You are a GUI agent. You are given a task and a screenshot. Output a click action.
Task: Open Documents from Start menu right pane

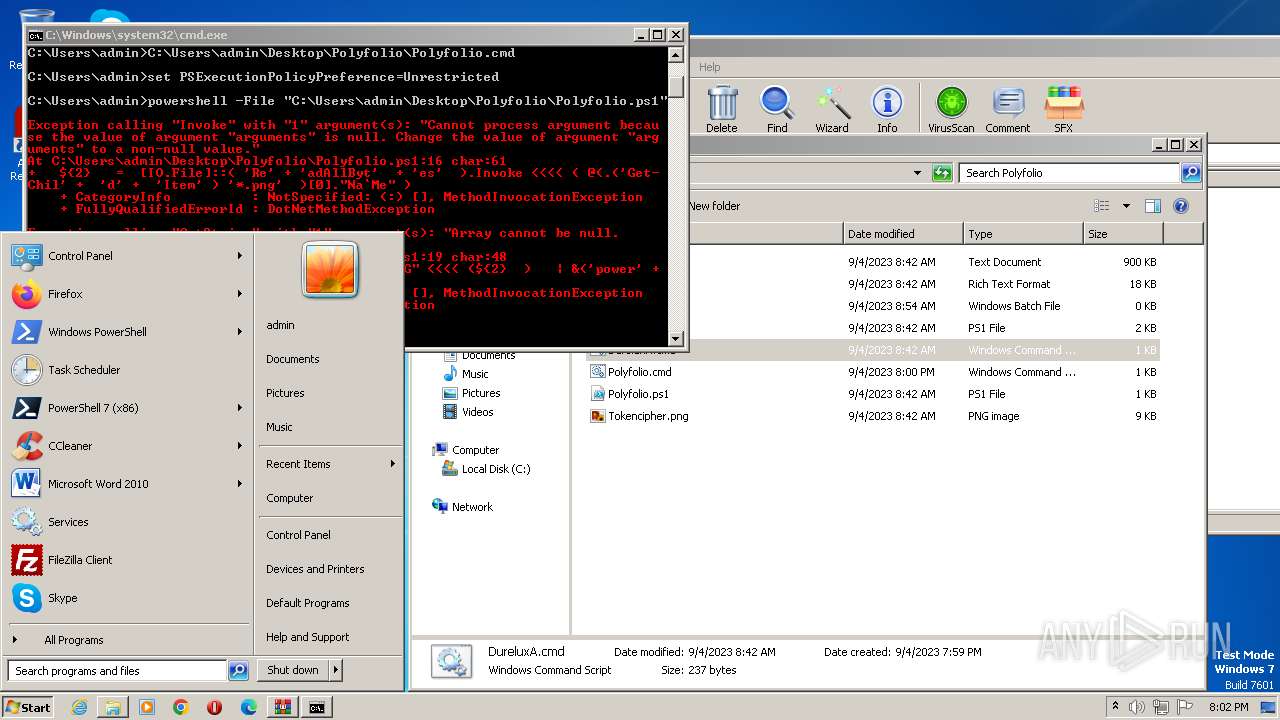point(293,359)
